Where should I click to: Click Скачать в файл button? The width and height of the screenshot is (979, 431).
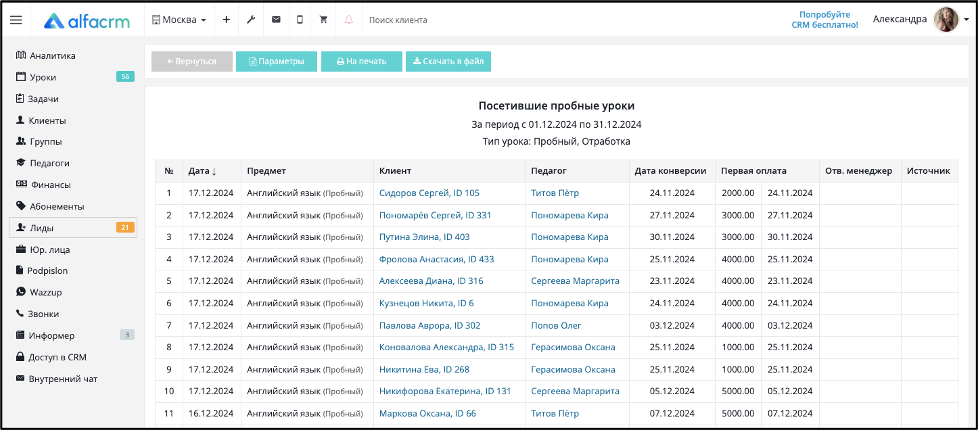448,61
